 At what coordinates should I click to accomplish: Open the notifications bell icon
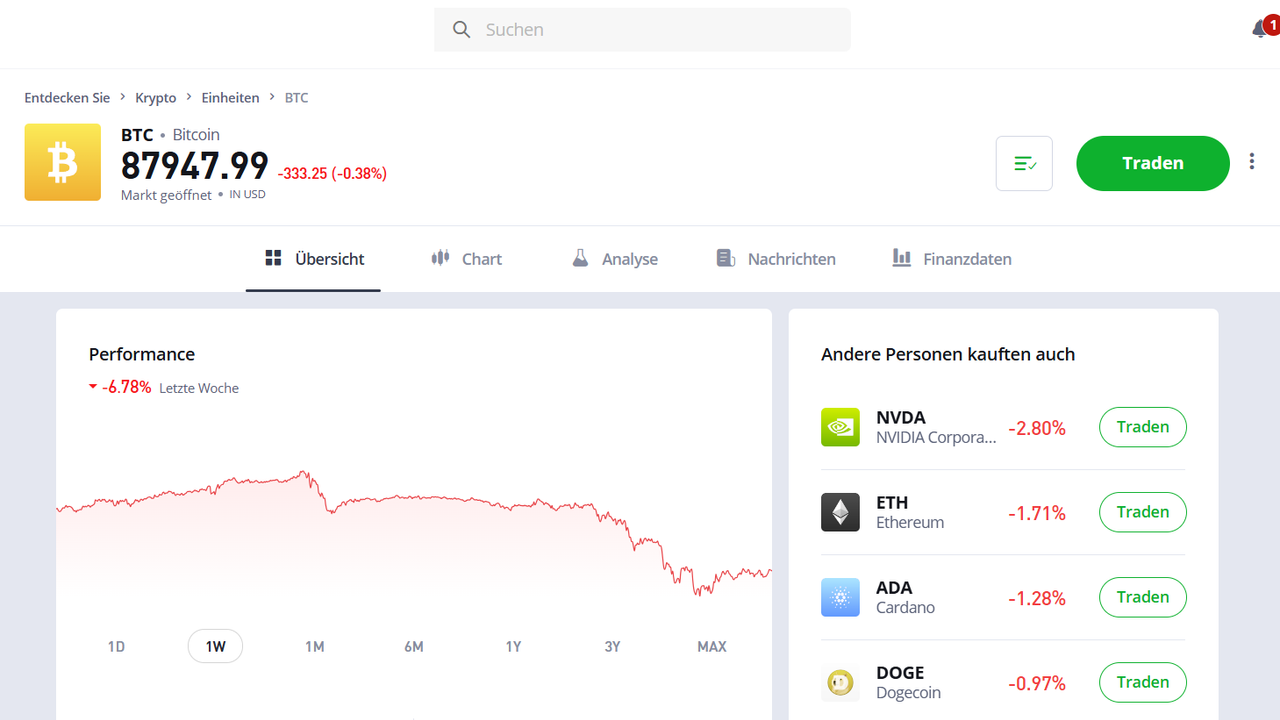pyautogui.click(x=1261, y=29)
